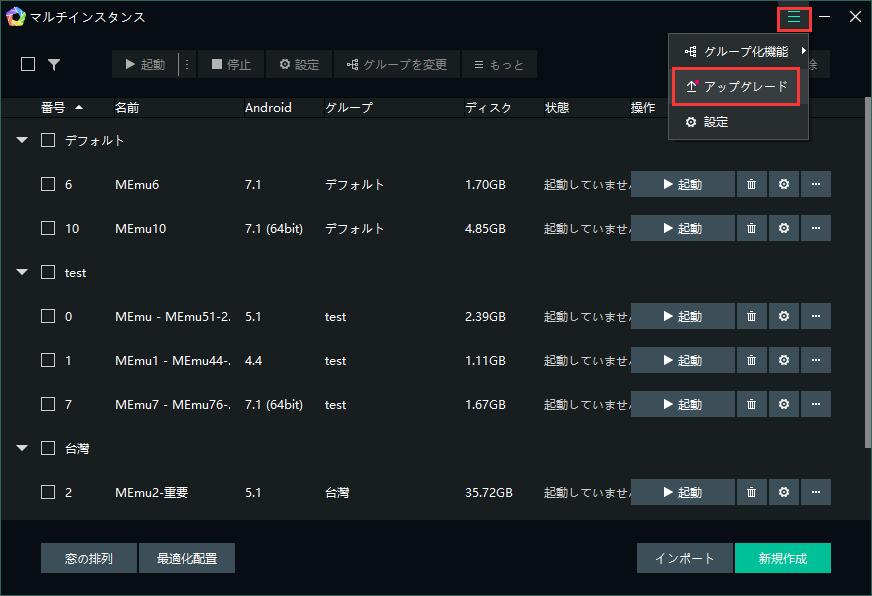Click the more options dots for MEmu7

click(816, 404)
